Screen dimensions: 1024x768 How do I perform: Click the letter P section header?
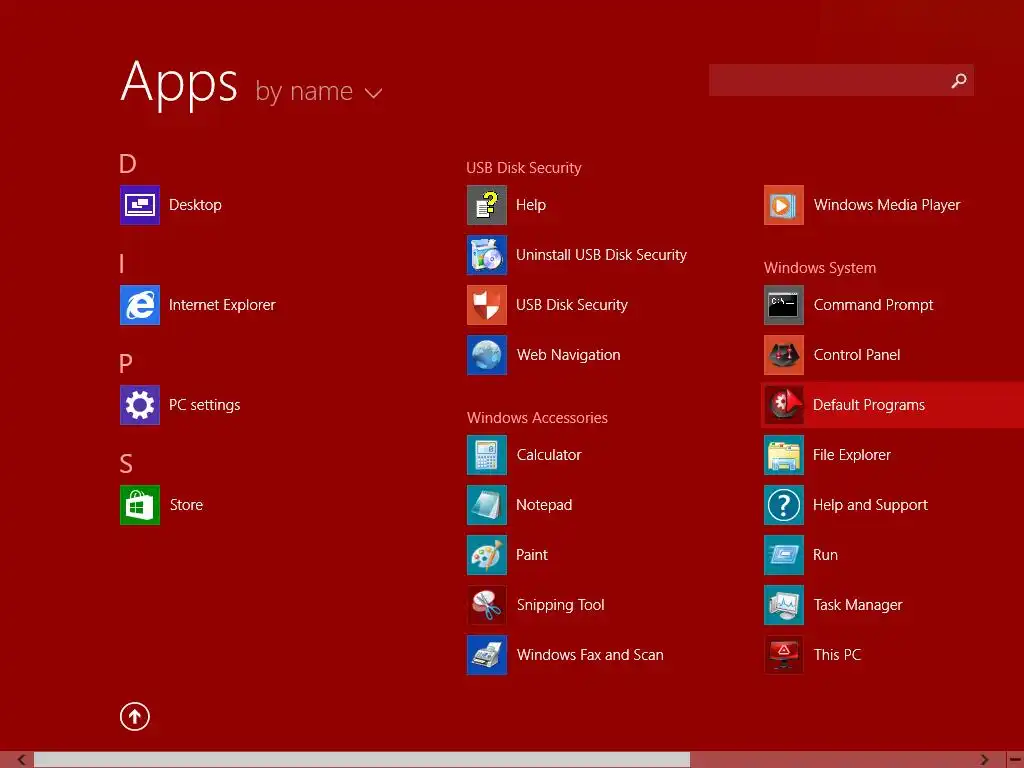pyautogui.click(x=126, y=363)
